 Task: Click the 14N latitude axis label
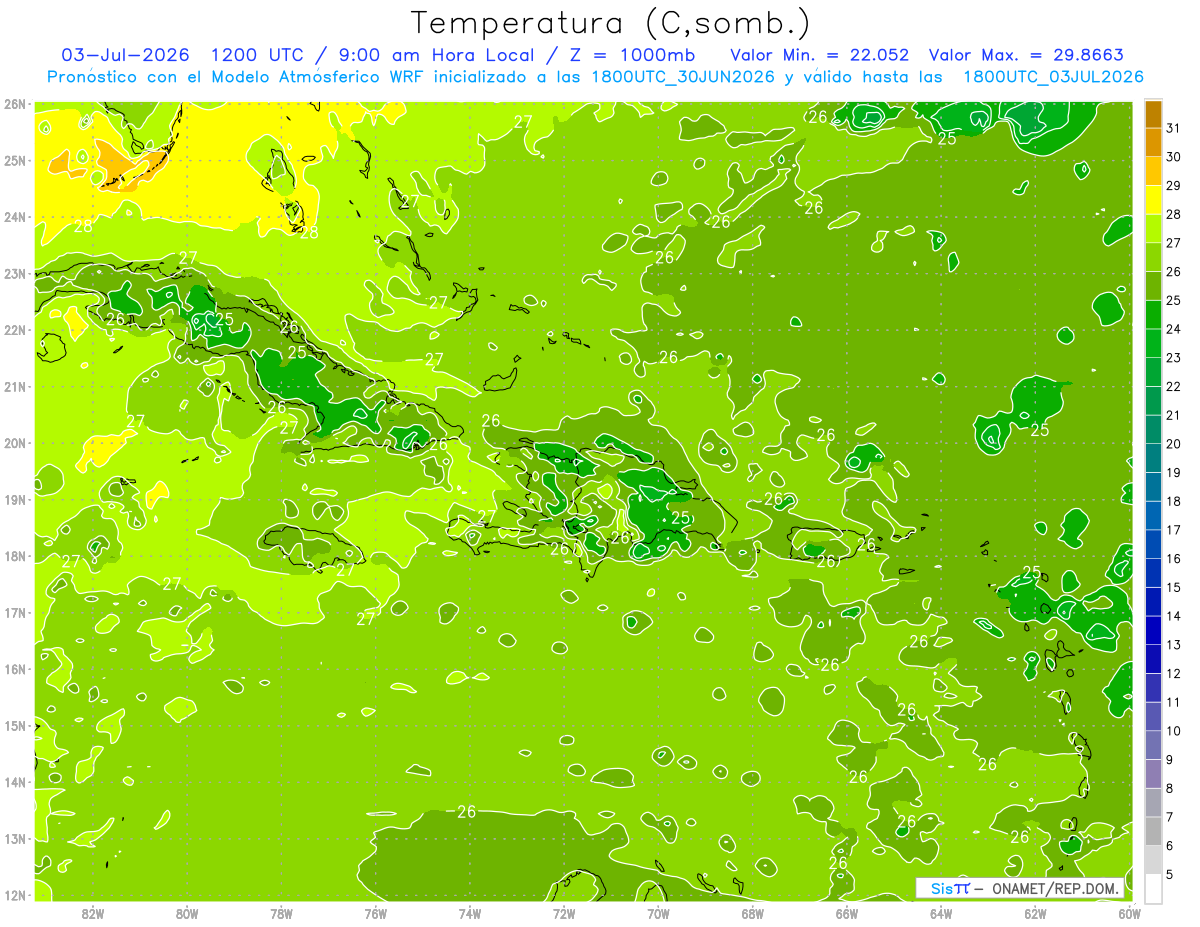(x=14, y=782)
